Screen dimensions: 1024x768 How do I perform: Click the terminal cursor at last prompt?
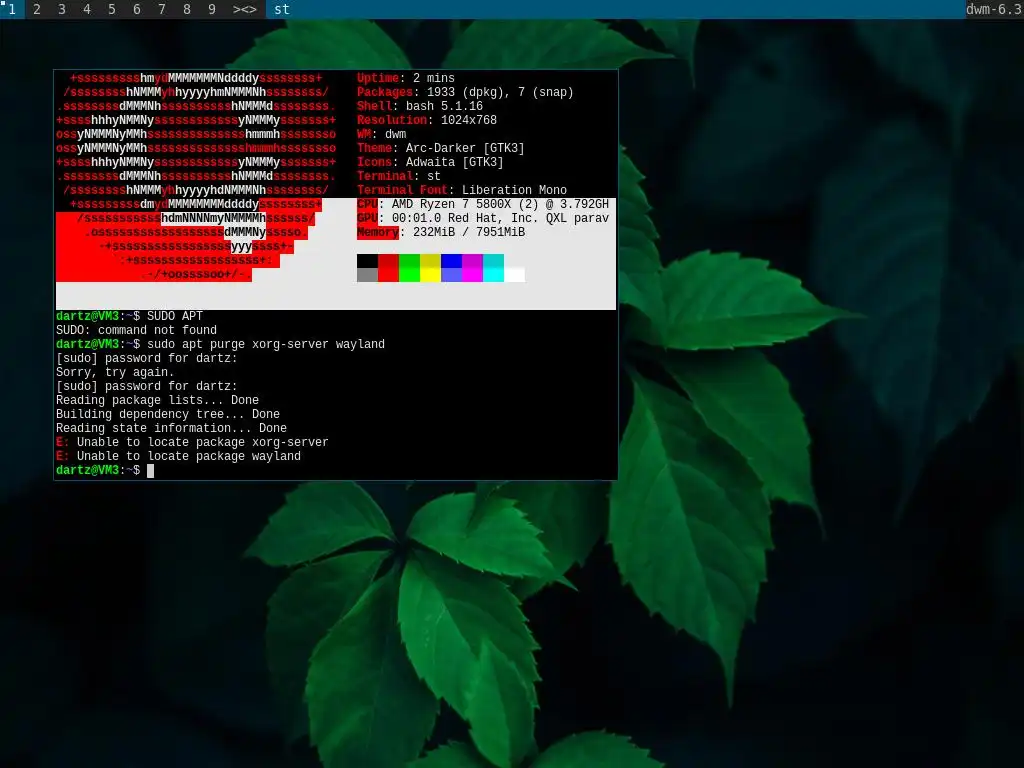click(150, 471)
